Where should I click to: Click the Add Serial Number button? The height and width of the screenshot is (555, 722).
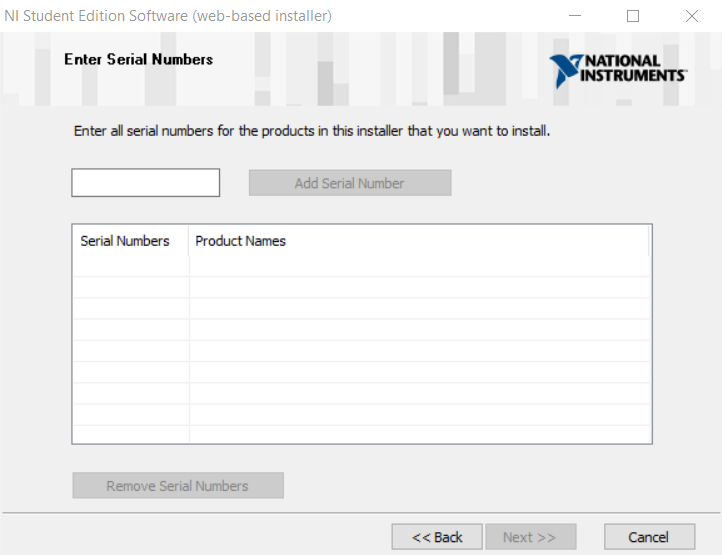(350, 183)
